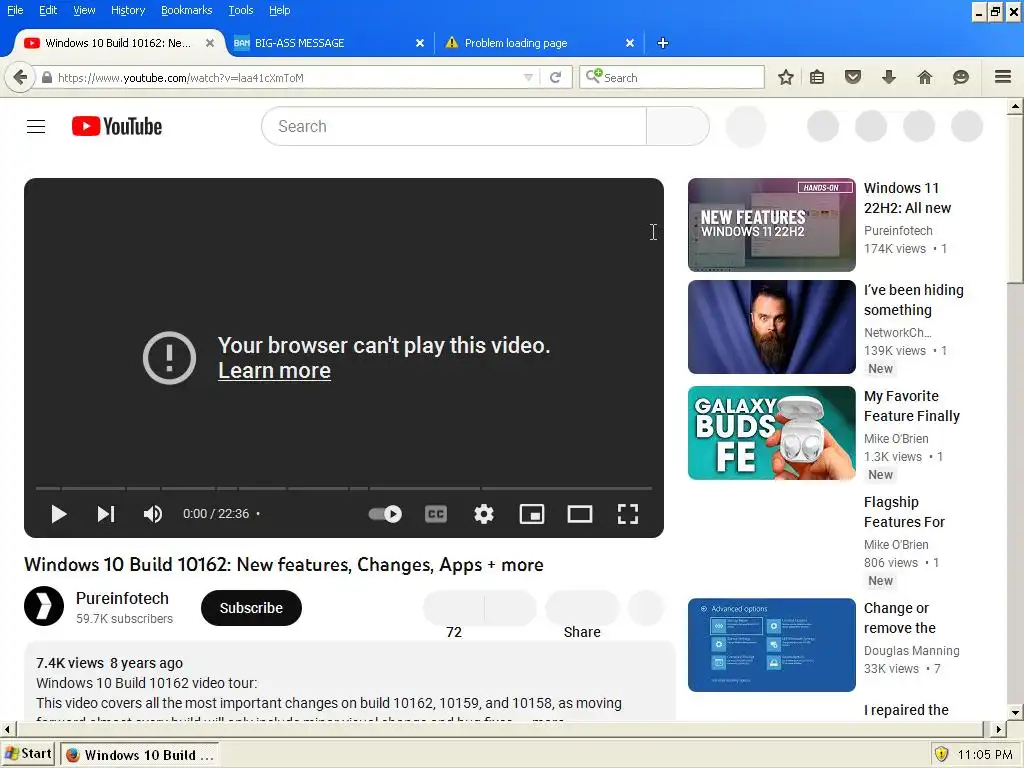Viewport: 1024px width, 768px height.
Task: Open the Downloads arrow icon
Action: click(889, 78)
